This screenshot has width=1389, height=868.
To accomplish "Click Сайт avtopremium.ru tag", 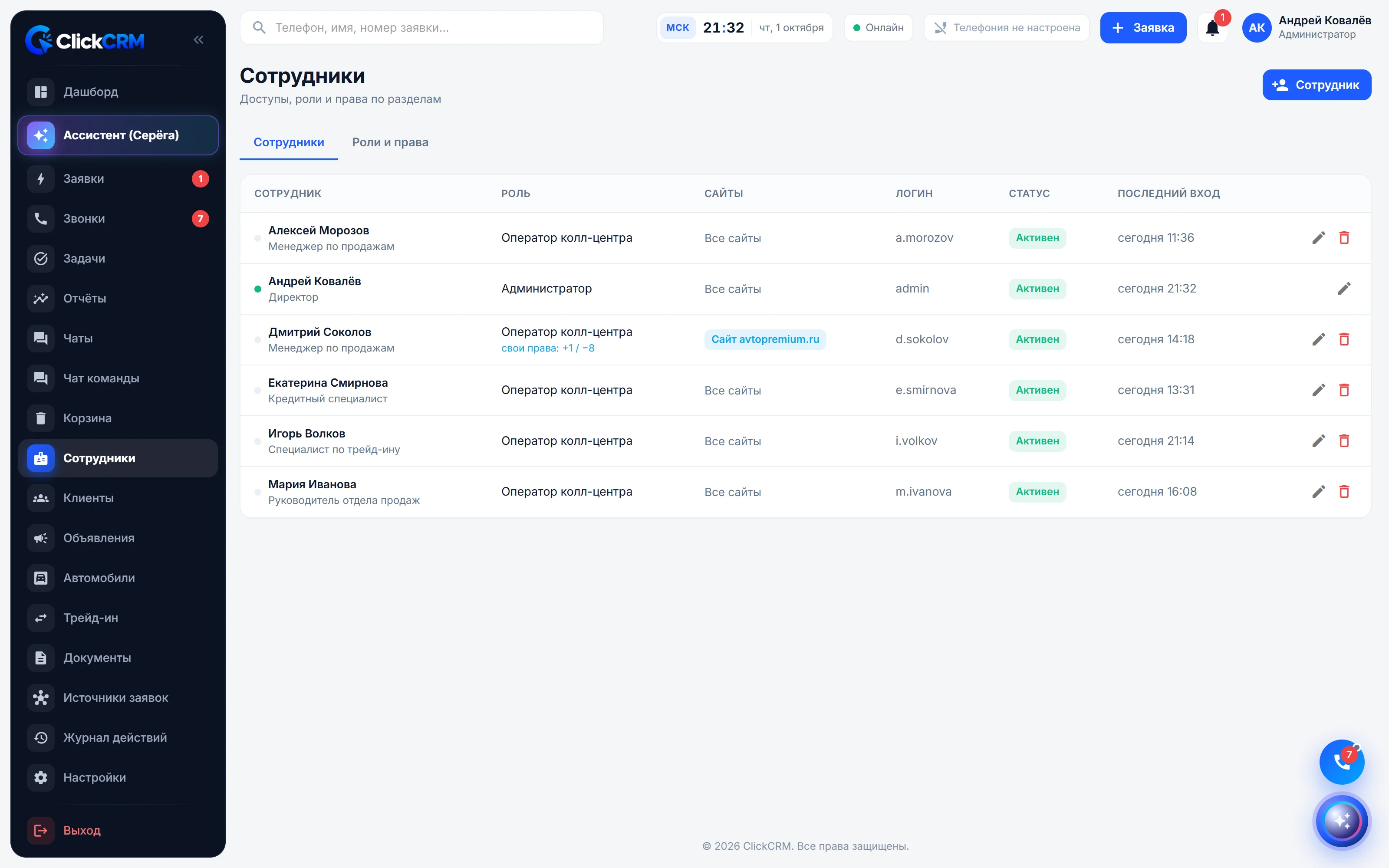I will [x=765, y=339].
